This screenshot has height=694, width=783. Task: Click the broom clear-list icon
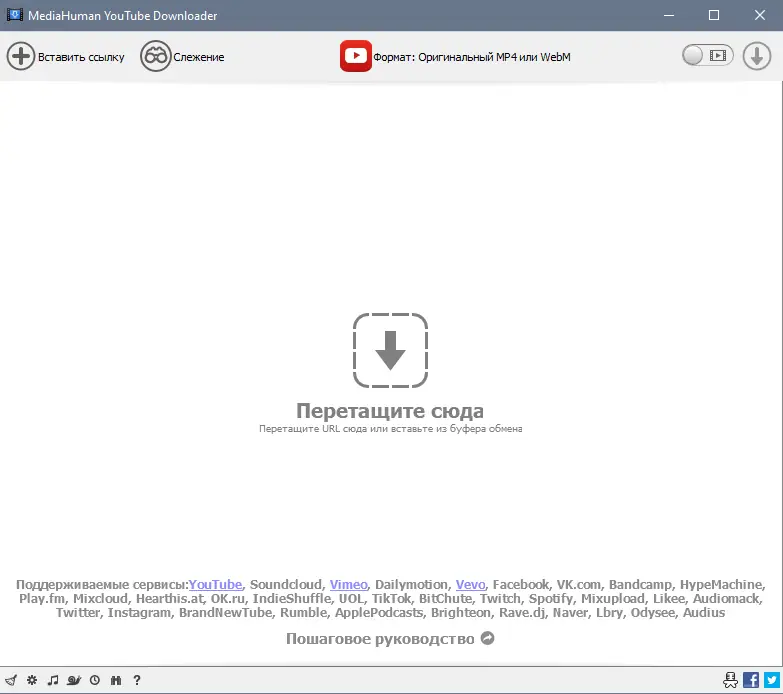click(11, 680)
